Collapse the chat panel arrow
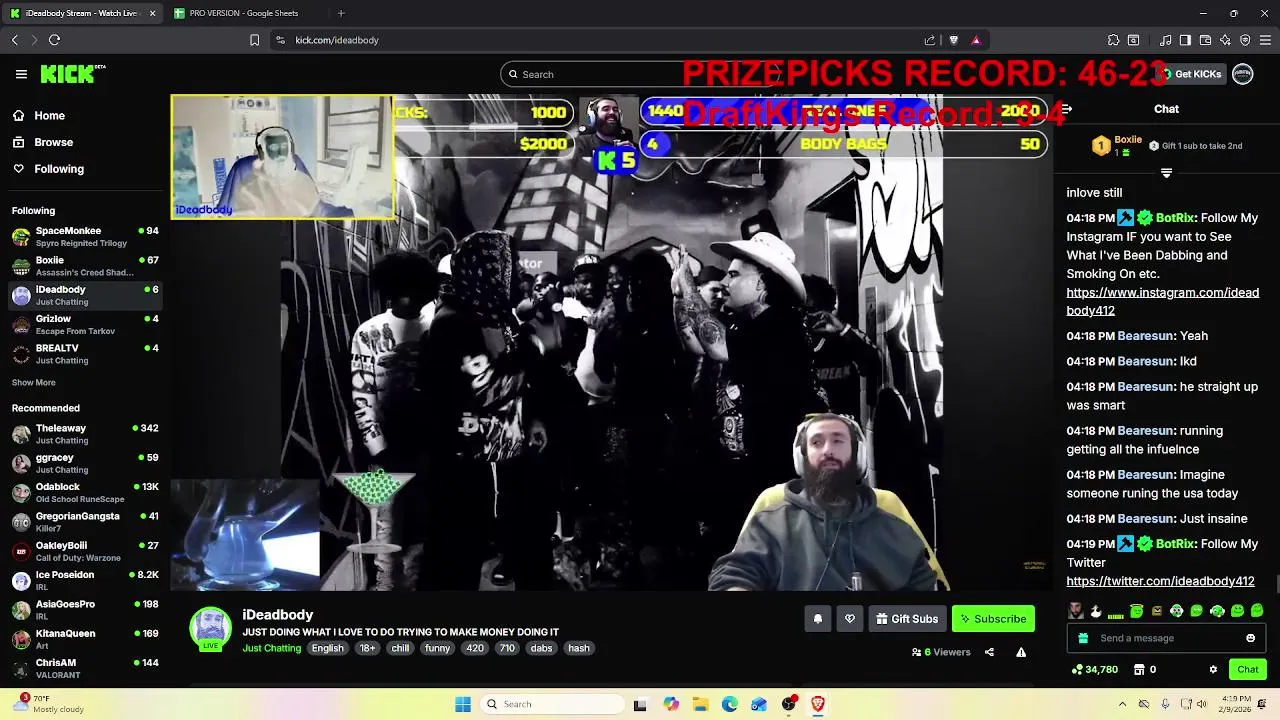 click(x=1066, y=109)
